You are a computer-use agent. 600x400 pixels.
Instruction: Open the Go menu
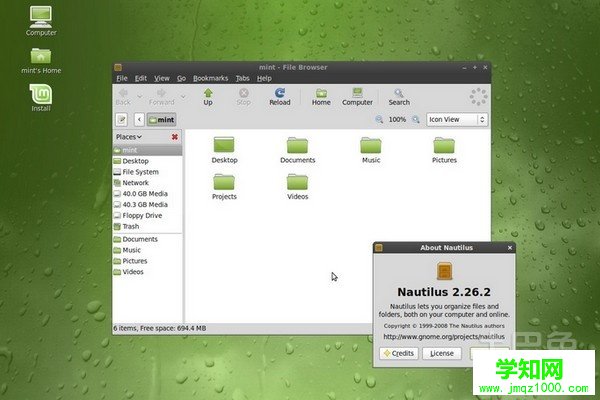tap(181, 78)
